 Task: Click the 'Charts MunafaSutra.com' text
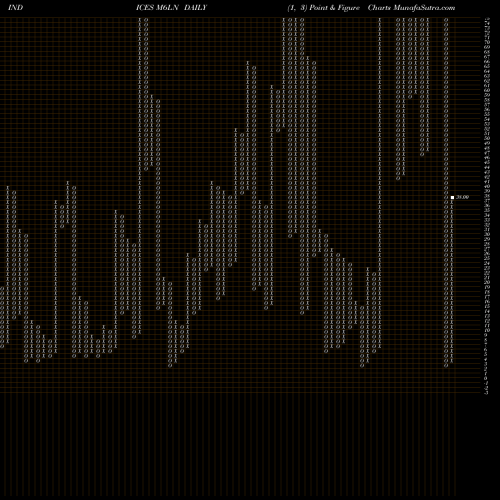tap(411, 8)
